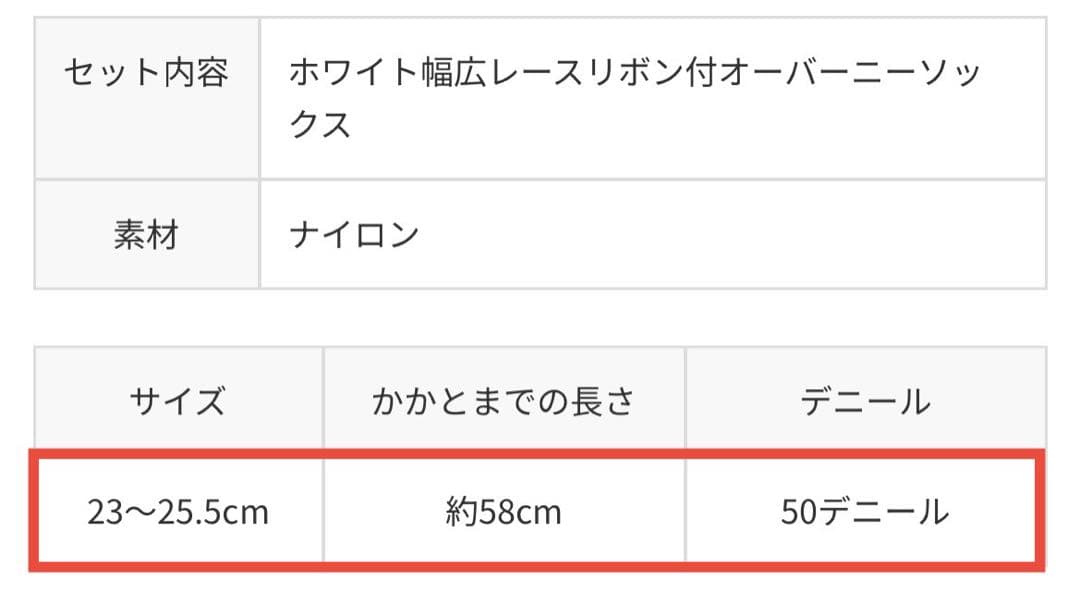Image resolution: width=1080 pixels, height=595 pixels.
Task: Click the サイズ column header
Action: pos(177,402)
